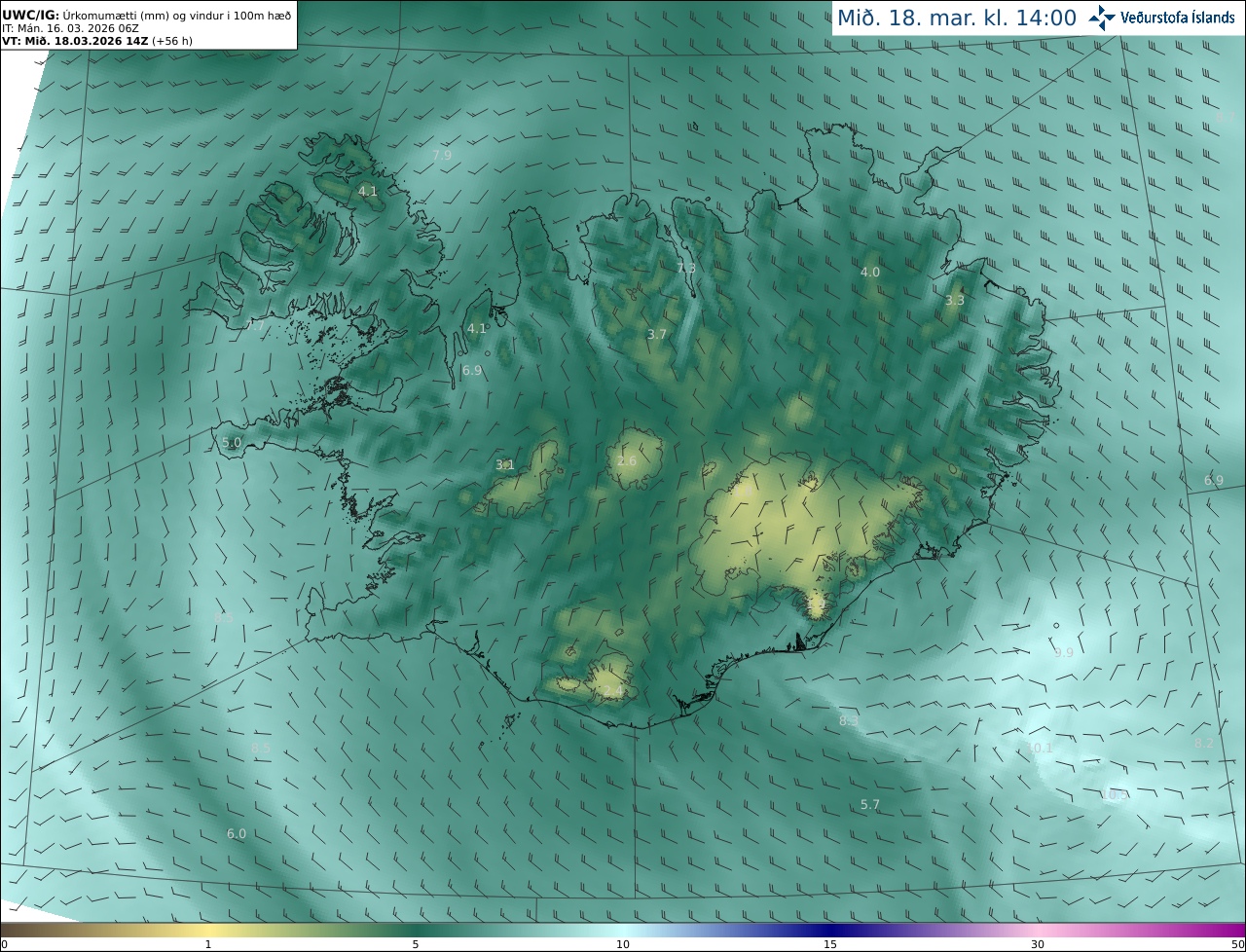Viewport: 1246px width, 952px height.
Task: Click the 2.4 value on the southern glacier
Action: tap(612, 691)
